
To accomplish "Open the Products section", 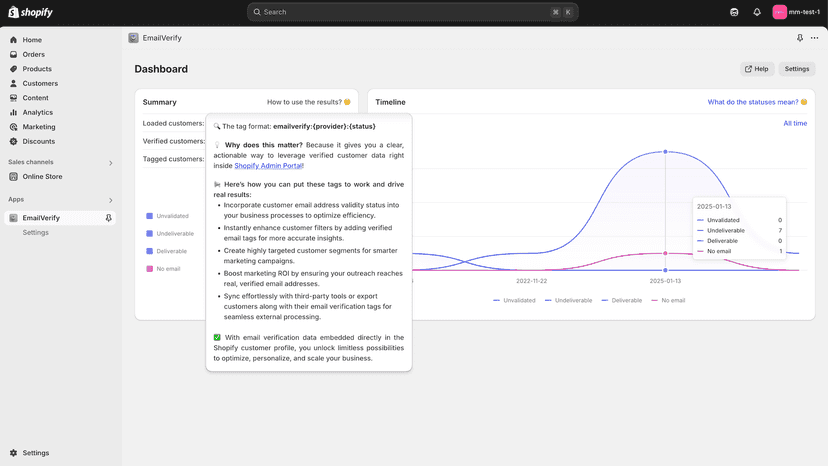I will 37,69.
